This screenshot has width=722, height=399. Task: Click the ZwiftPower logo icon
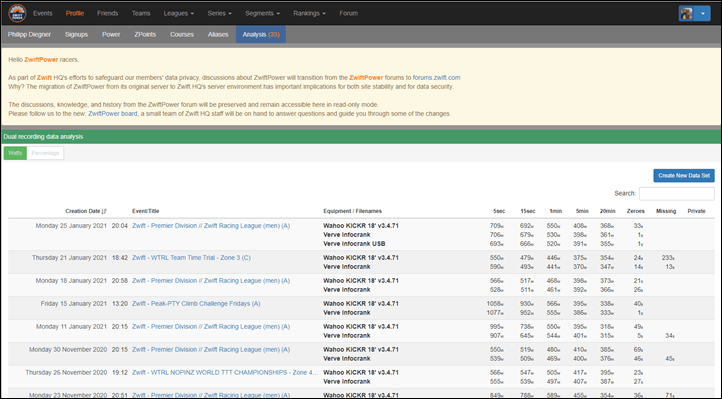pyautogui.click(x=17, y=13)
